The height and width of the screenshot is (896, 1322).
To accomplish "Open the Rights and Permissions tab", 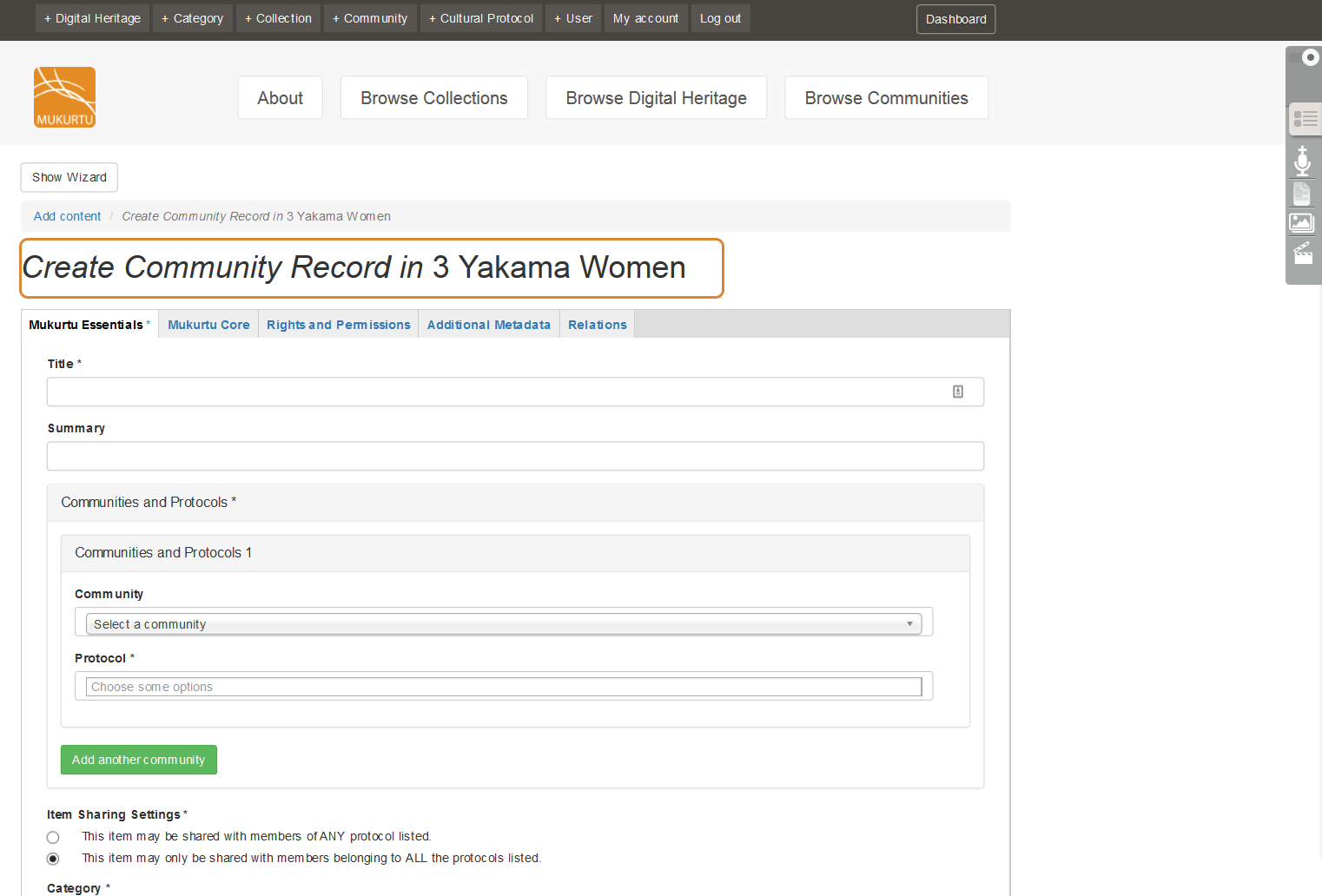I will point(339,325).
